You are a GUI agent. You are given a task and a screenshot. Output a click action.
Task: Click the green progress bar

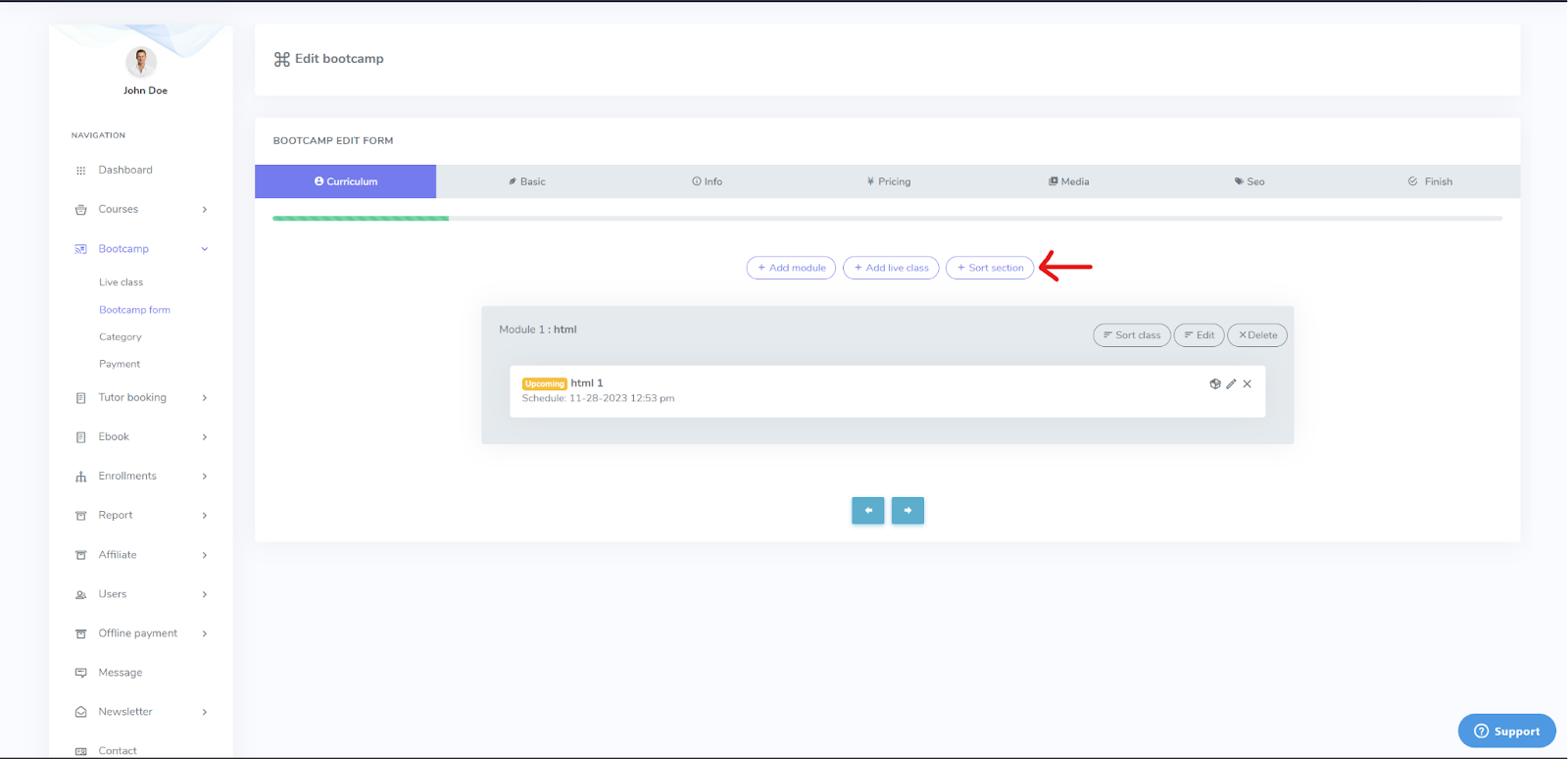coord(361,218)
